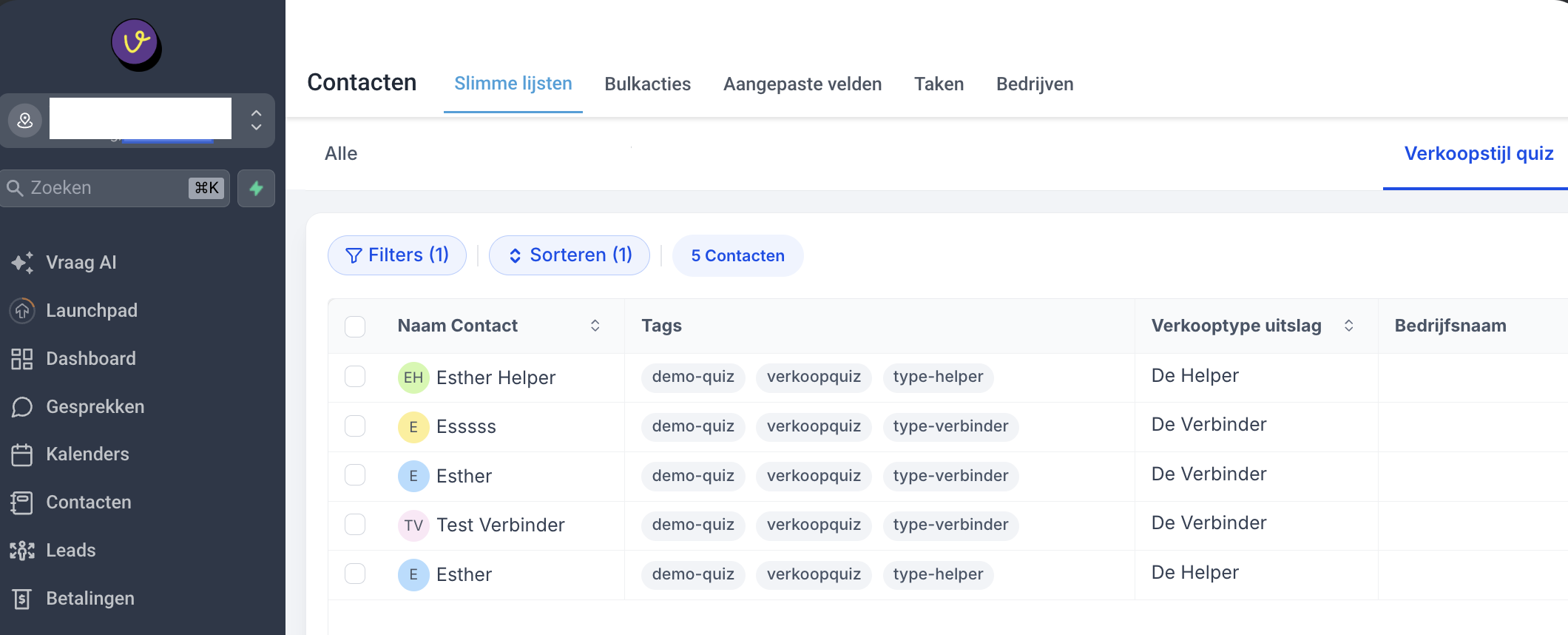Click the Tags column header
Viewport: 1568px width, 635px height.
point(661,326)
